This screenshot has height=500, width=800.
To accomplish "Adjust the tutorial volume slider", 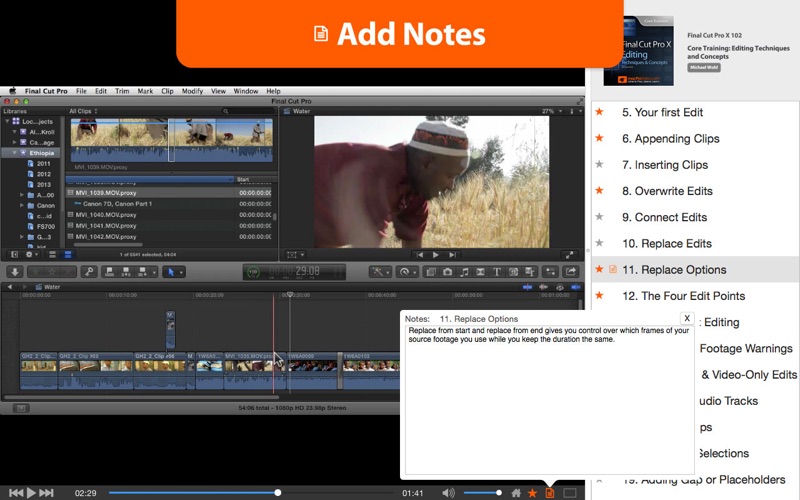I will pyautogui.click(x=482, y=493).
